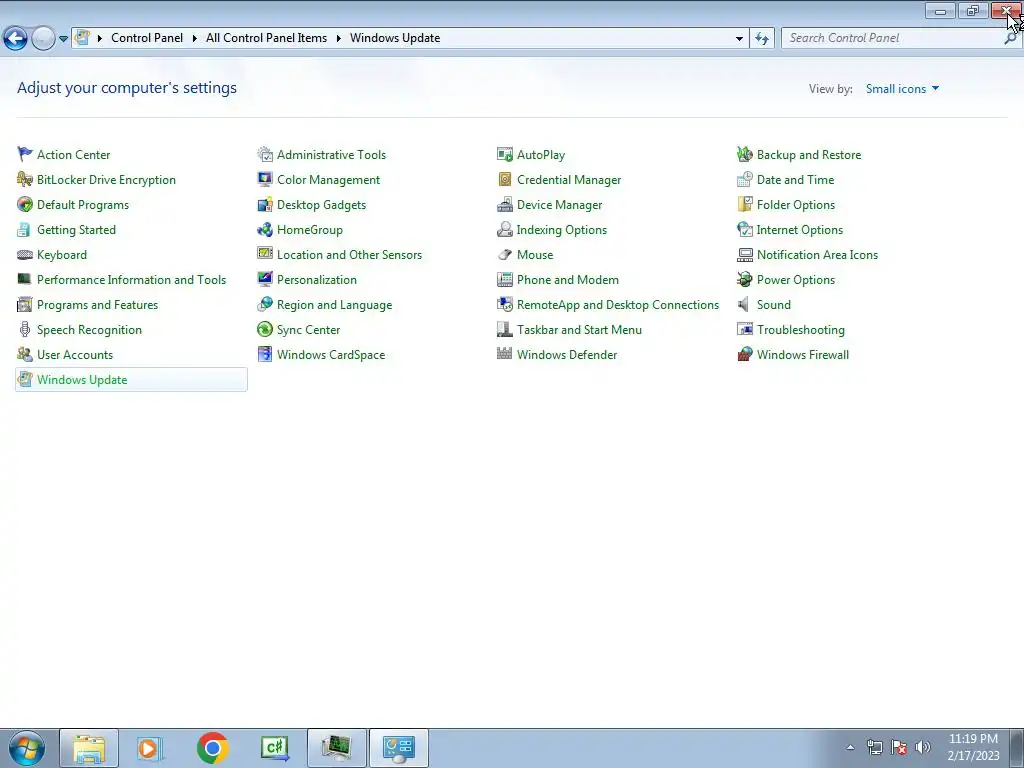Open Notification Area Icons link

[817, 255]
